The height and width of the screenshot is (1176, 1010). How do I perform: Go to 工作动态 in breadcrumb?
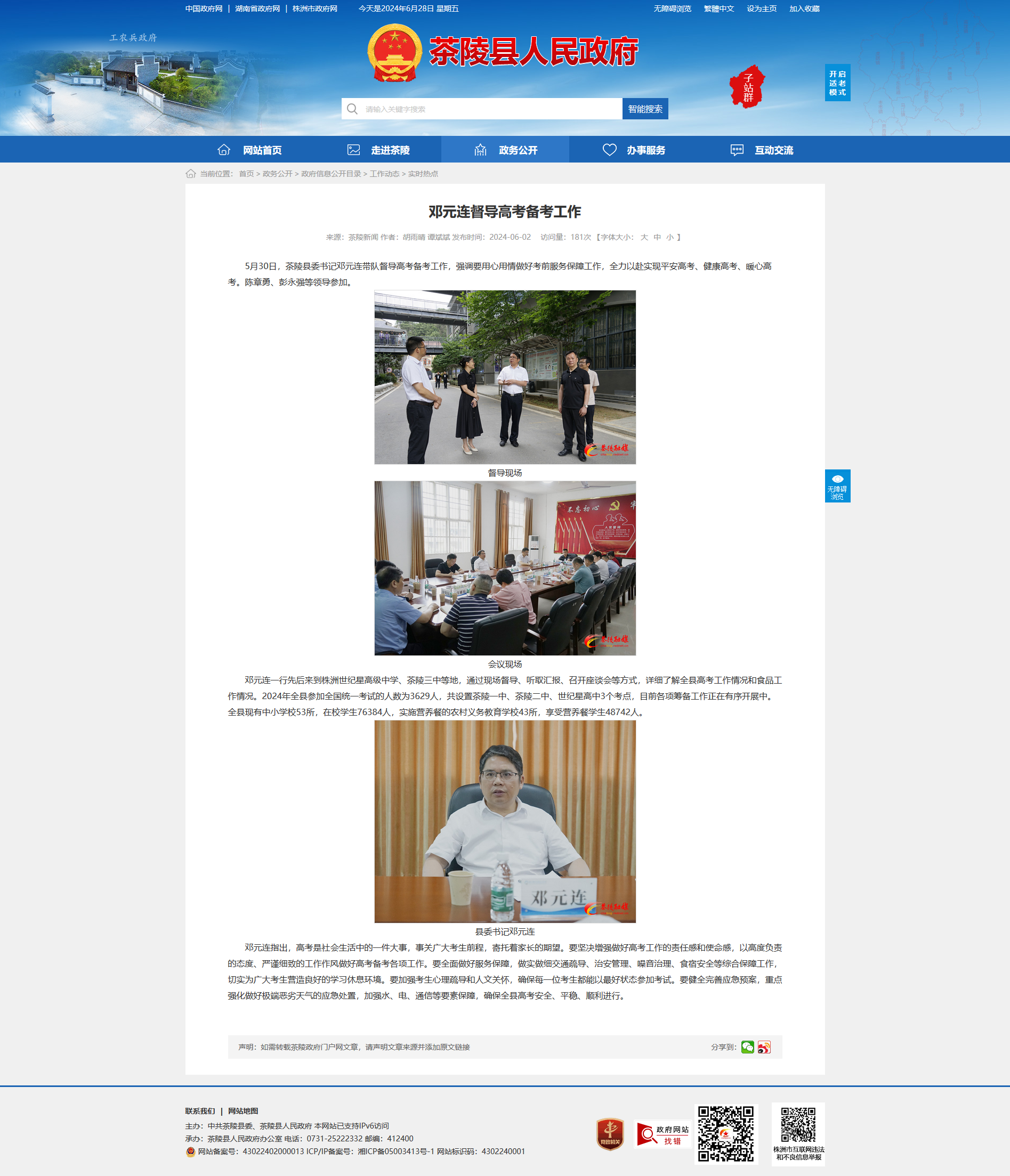click(385, 174)
